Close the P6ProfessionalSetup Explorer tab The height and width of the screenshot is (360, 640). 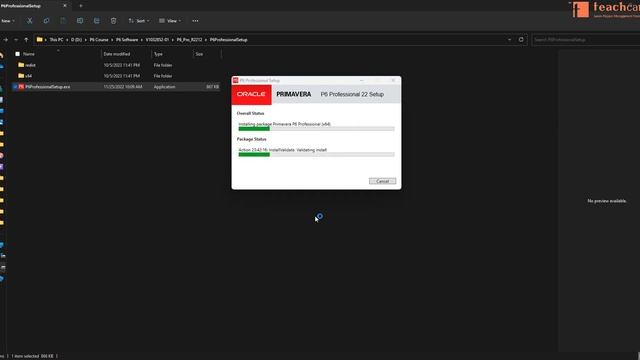coord(65,6)
